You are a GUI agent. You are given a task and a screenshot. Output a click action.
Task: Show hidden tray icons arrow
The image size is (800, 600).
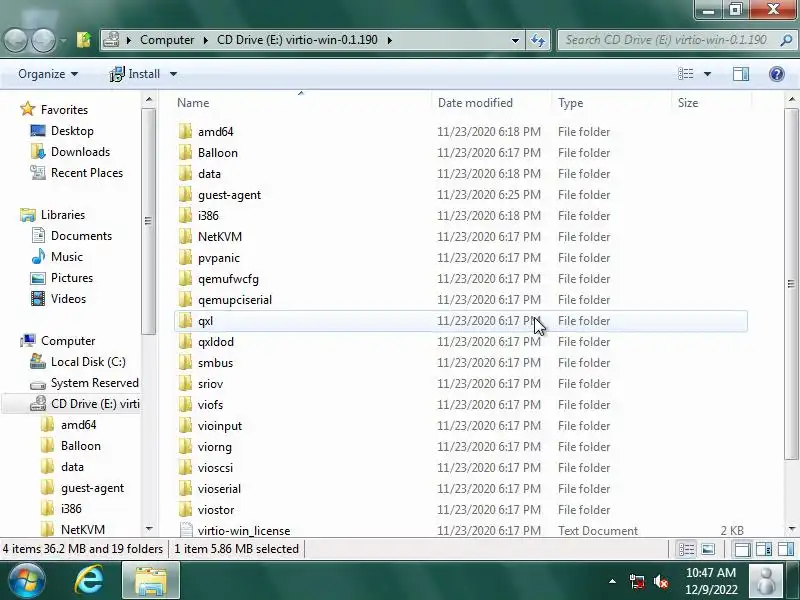coord(612,581)
